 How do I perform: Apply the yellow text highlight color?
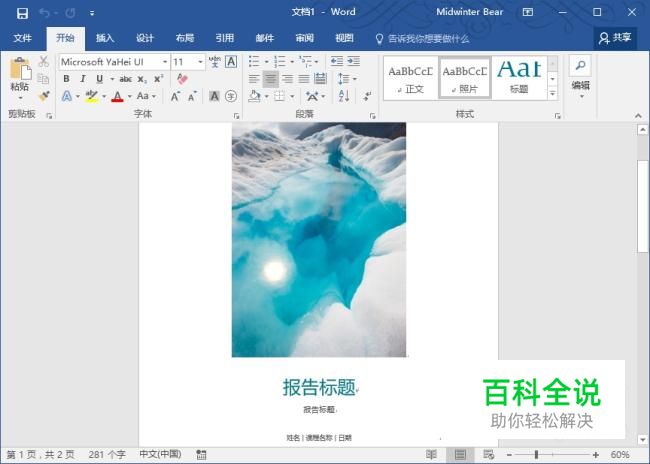point(92,97)
